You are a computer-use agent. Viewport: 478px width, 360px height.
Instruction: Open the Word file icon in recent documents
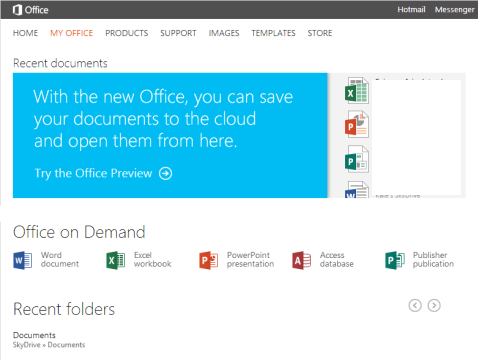tap(357, 189)
